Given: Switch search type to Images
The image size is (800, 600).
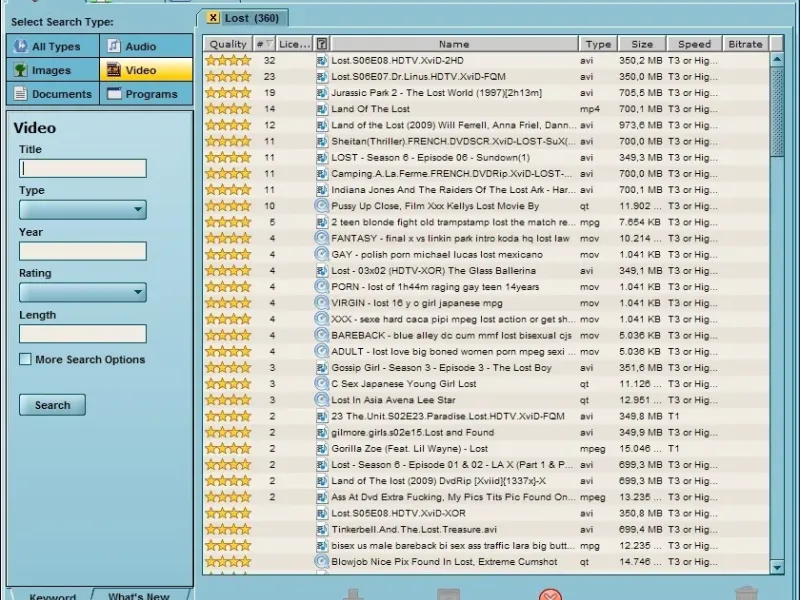Looking at the screenshot, I should point(52,70).
